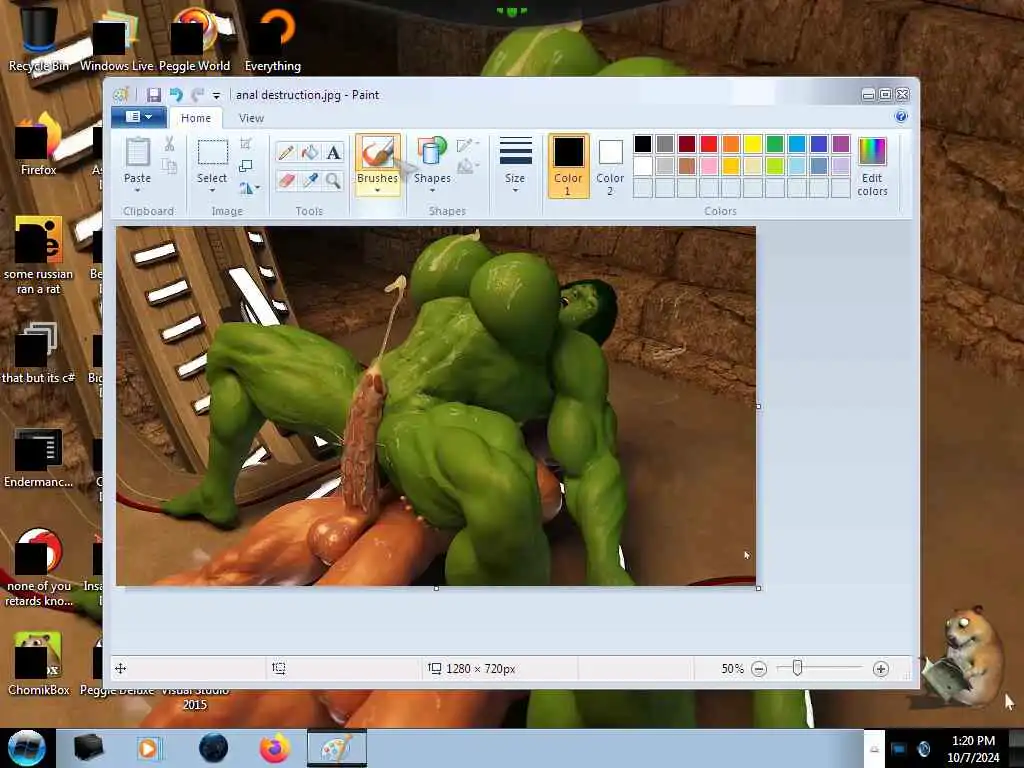Click the Crop icon in Image group

[x=246, y=144]
